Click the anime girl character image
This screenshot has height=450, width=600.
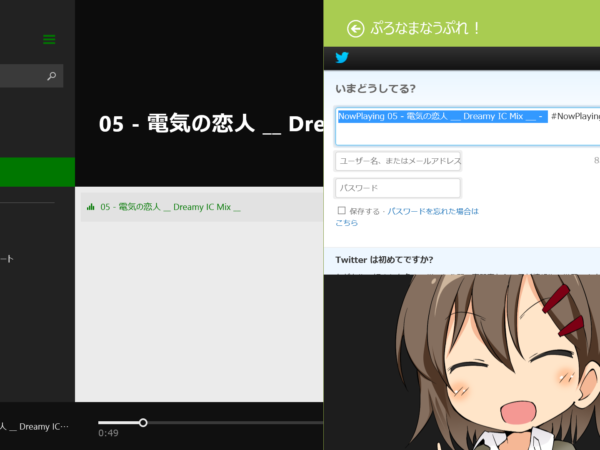[x=497, y=362]
